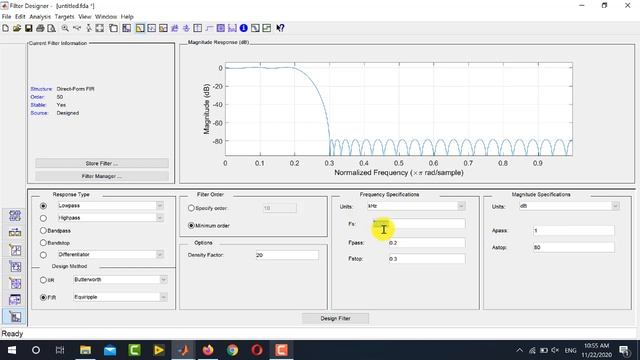Display the Phase Delay response
640x360 pixels.
point(186,28)
